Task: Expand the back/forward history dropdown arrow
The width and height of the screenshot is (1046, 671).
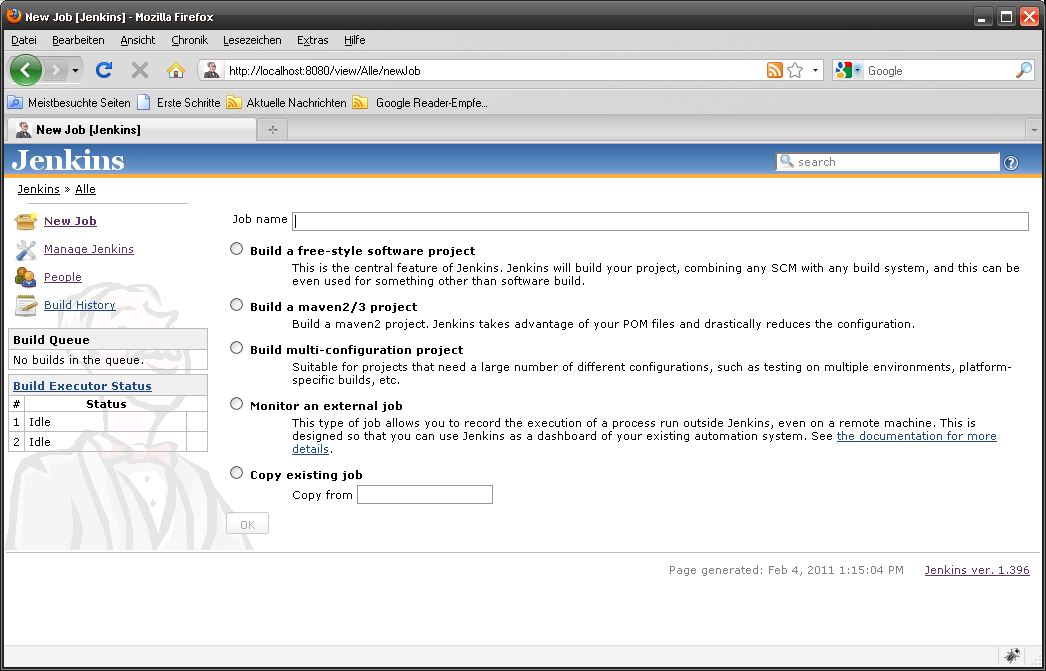Action: click(75, 70)
